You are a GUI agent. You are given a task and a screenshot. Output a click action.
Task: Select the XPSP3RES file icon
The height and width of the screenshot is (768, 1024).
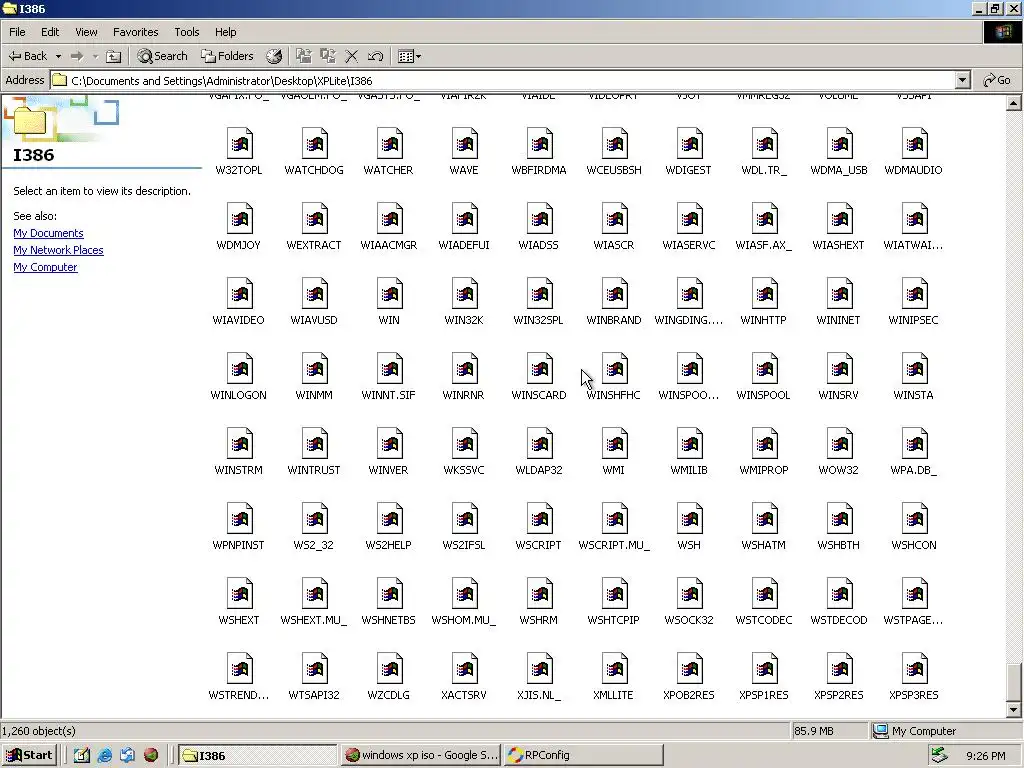(x=914, y=668)
